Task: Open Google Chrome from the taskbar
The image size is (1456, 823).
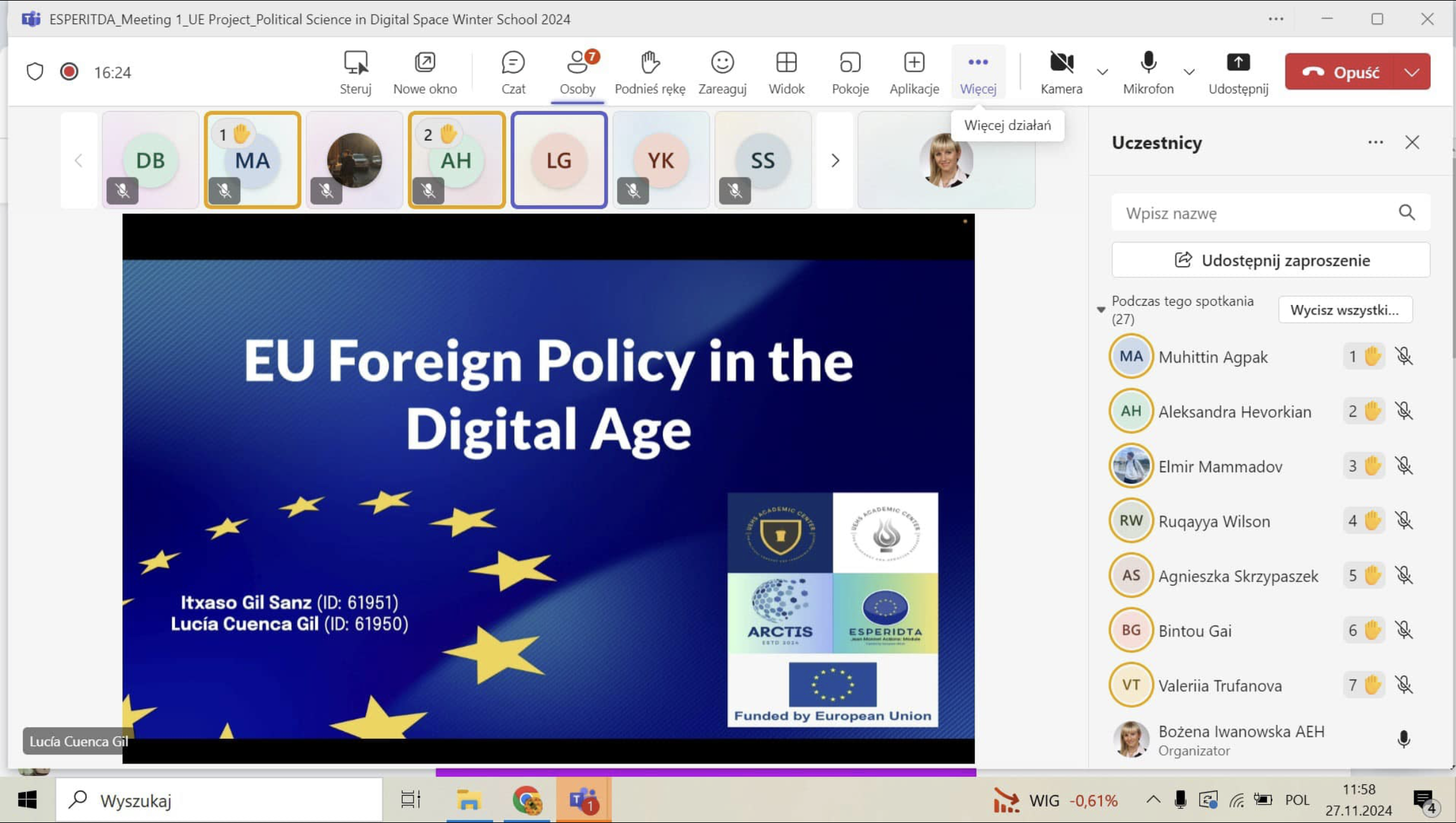Action: 526,800
